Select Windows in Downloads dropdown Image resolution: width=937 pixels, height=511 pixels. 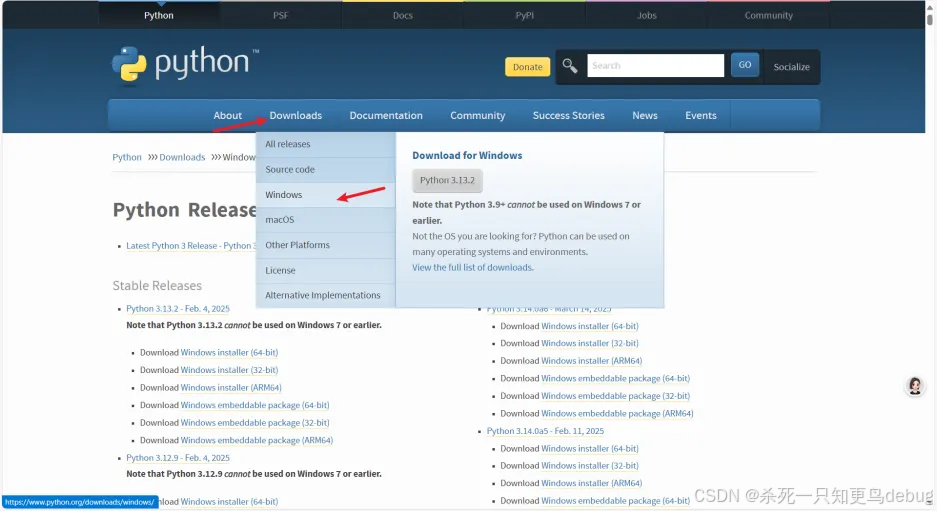326,195
